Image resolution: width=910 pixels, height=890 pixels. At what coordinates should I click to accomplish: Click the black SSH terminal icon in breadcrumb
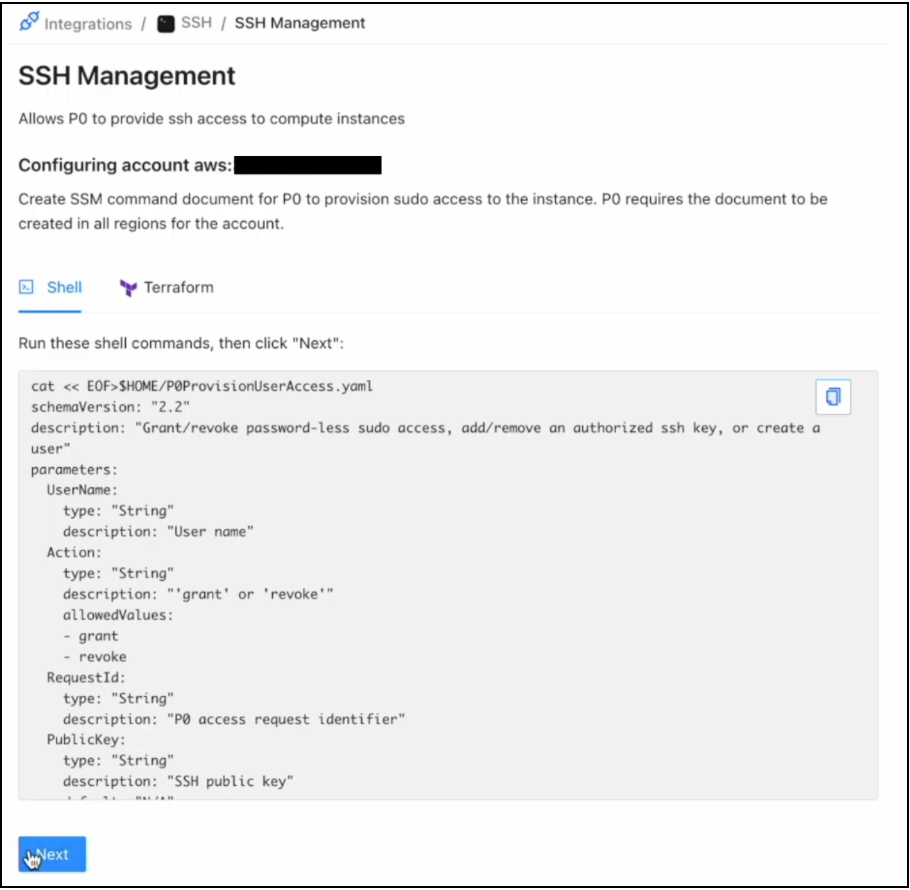166,24
